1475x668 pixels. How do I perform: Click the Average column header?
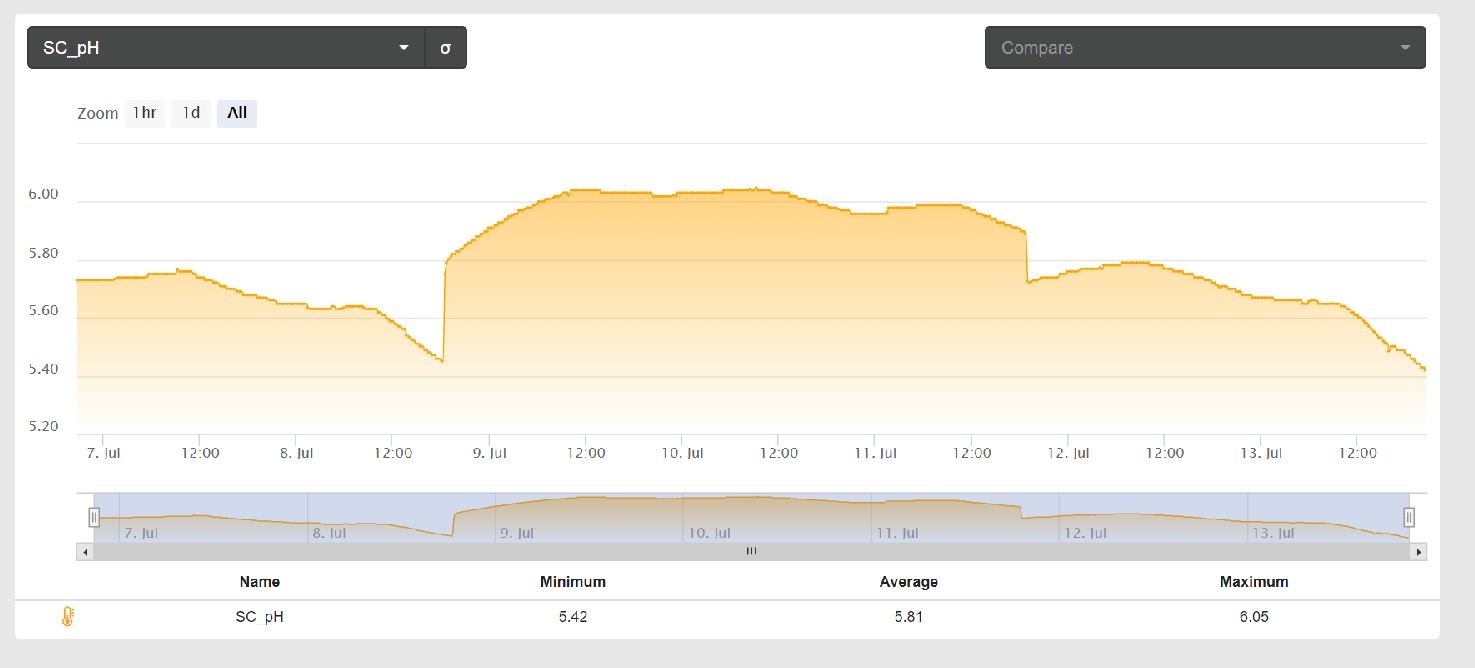coord(908,582)
